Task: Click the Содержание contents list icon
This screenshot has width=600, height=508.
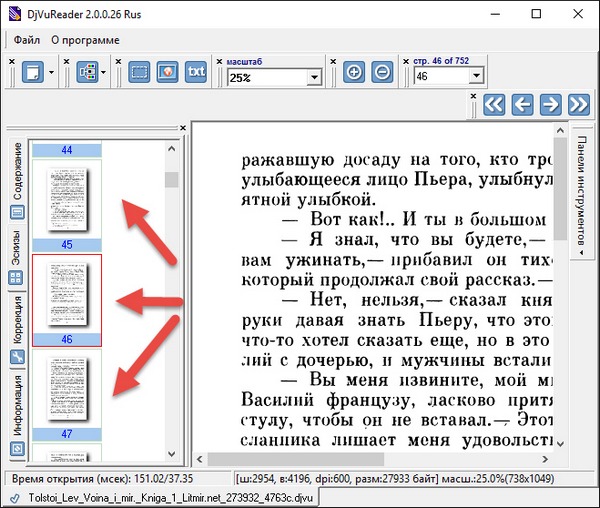Action: pos(17,212)
